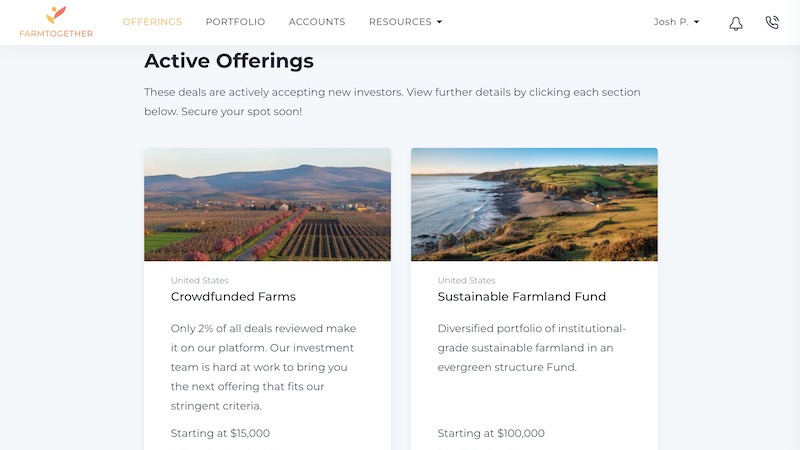Viewport: 800px width, 450px height.
Task: Click the coastal farmland fund photo
Action: [534, 205]
